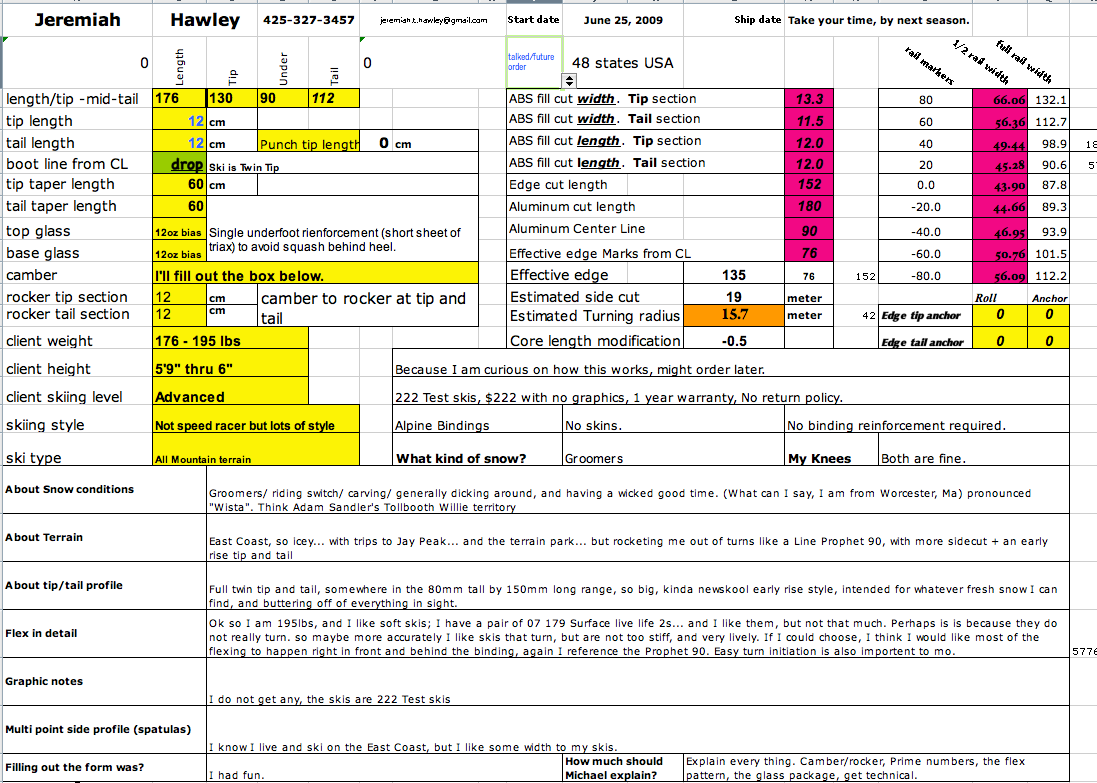Screen dimensions: 1097x783
Task: Click the client weight cell 176 - 195 lbs
Action: [230, 341]
